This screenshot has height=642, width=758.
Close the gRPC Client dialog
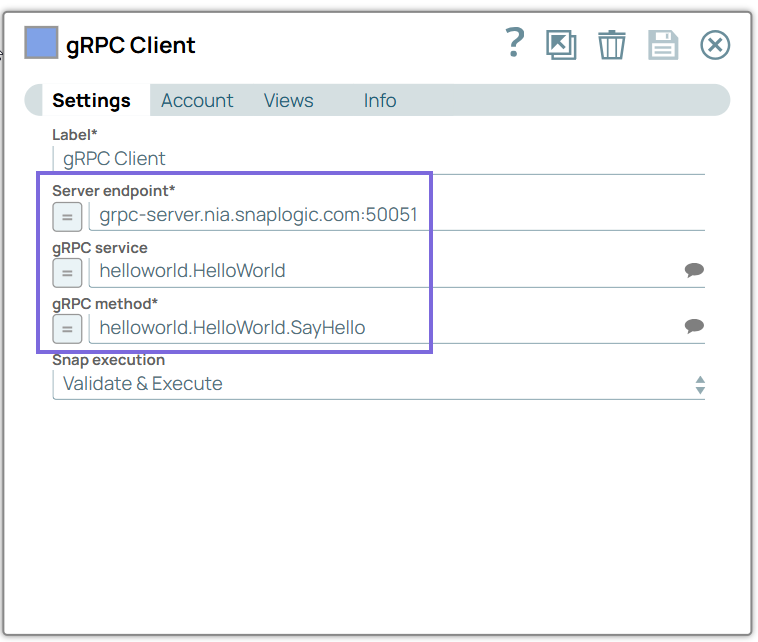[x=715, y=45]
